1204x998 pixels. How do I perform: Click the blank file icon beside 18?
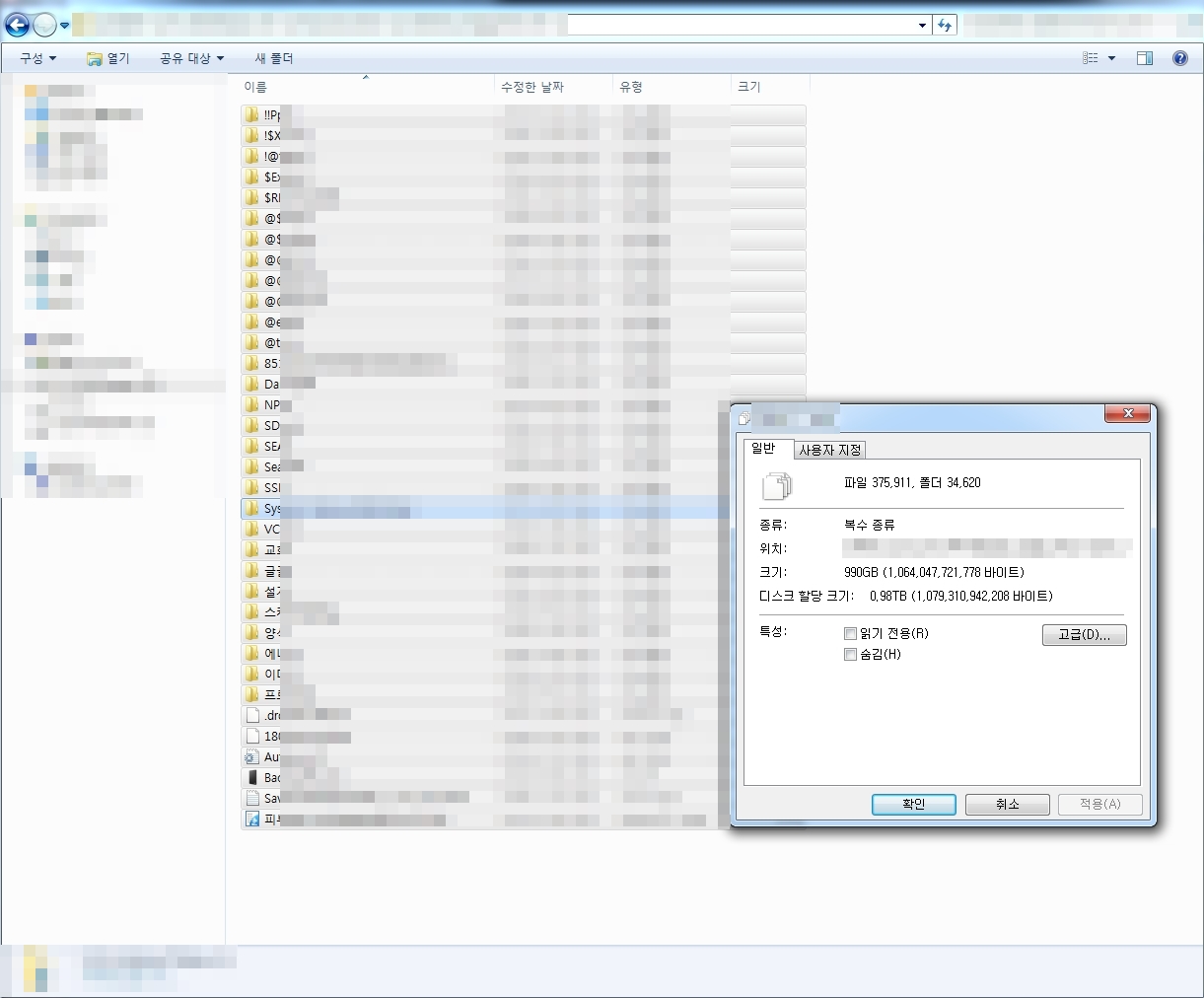251,736
